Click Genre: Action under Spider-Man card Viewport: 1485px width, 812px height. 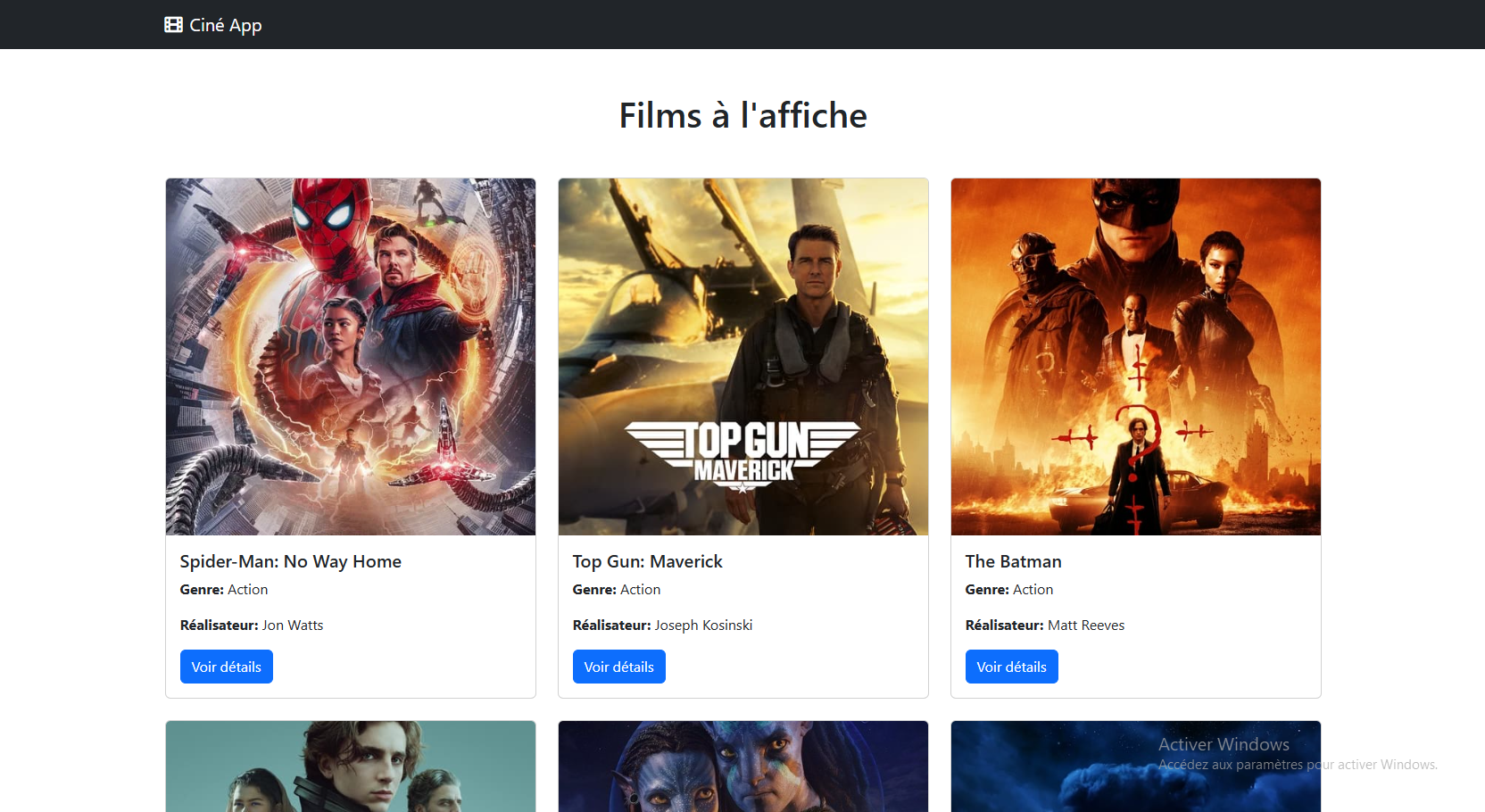224,589
